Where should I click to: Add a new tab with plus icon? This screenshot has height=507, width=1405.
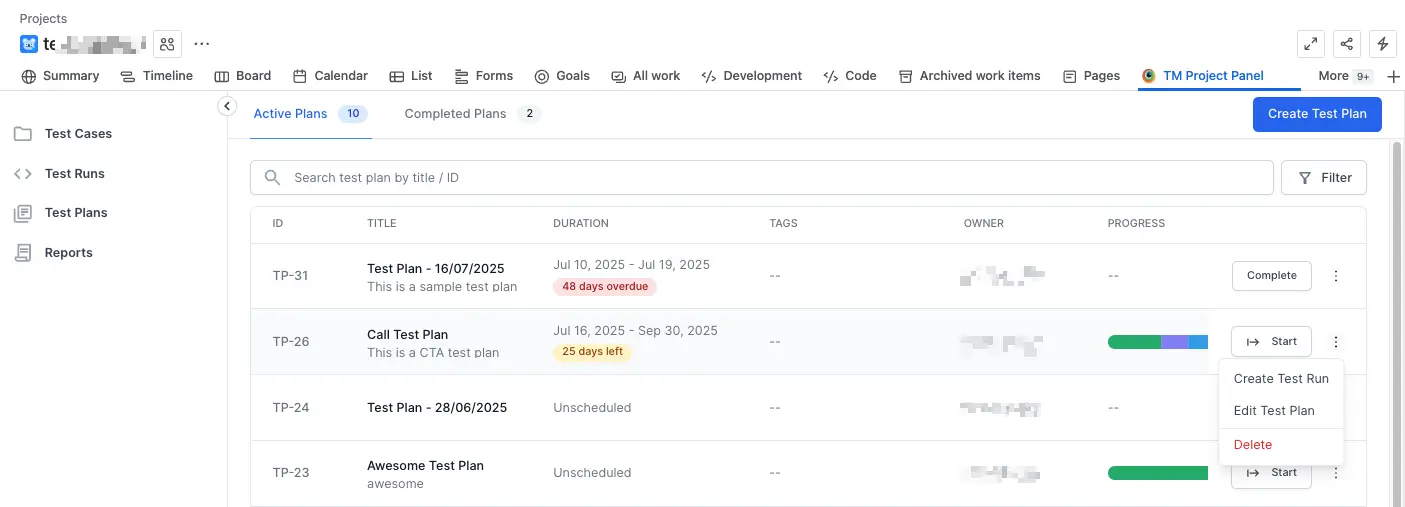click(1394, 76)
